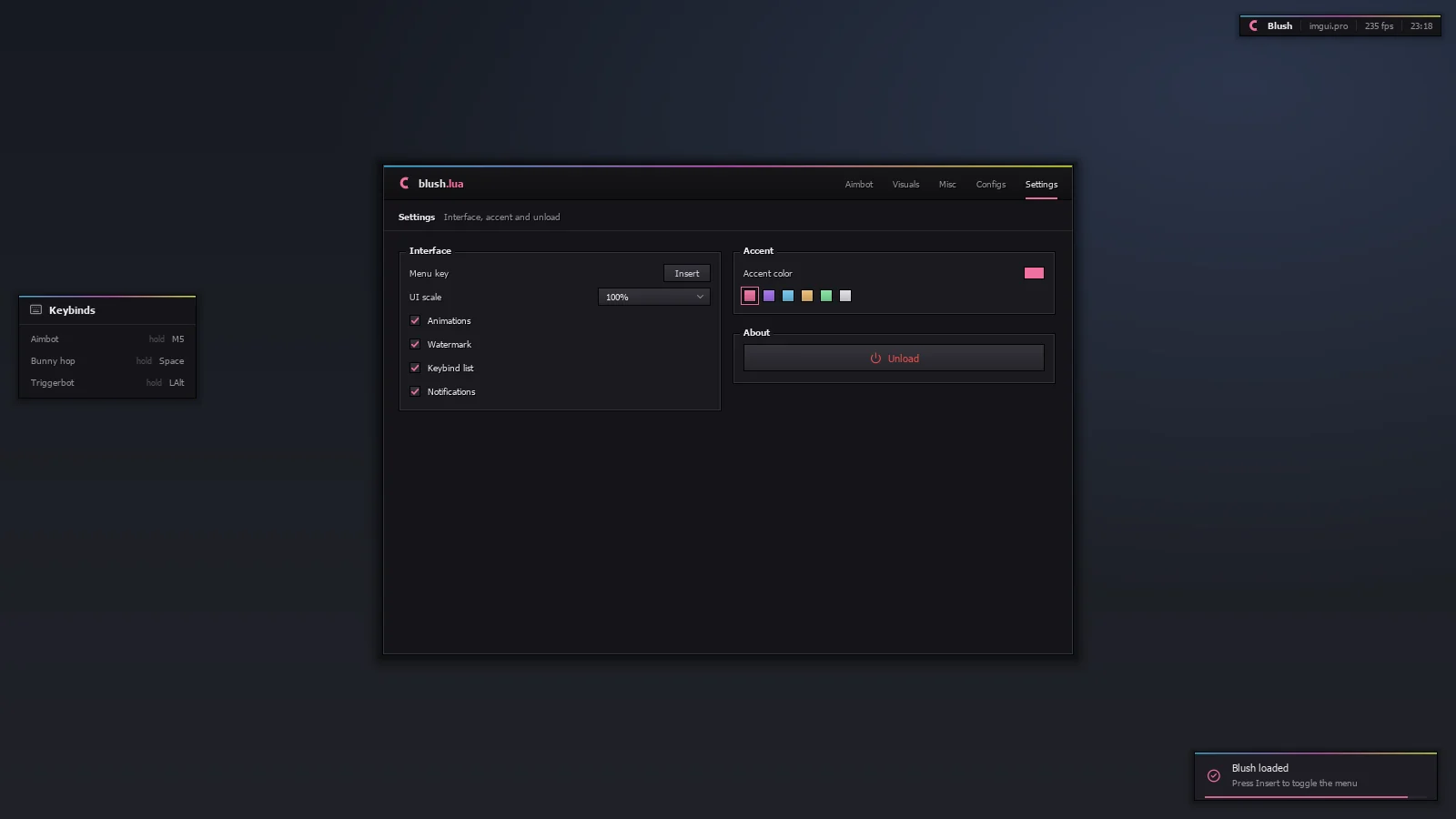This screenshot has height=819, width=1456.
Task: Apply the green accent preset
Action: pyautogui.click(x=826, y=296)
